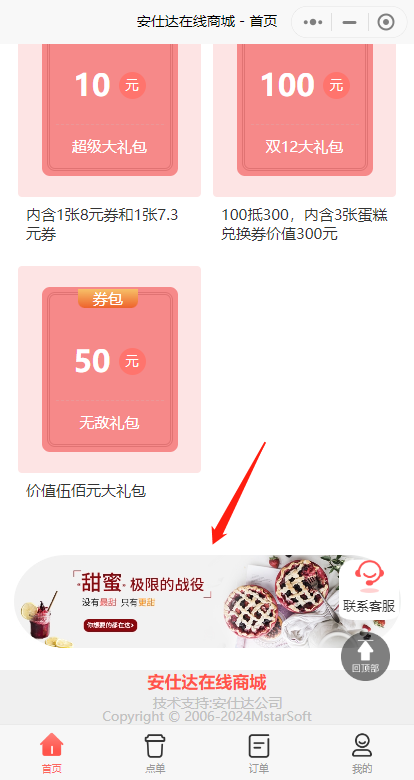Open description 100抵300 蛋糕兑换券

point(305,224)
